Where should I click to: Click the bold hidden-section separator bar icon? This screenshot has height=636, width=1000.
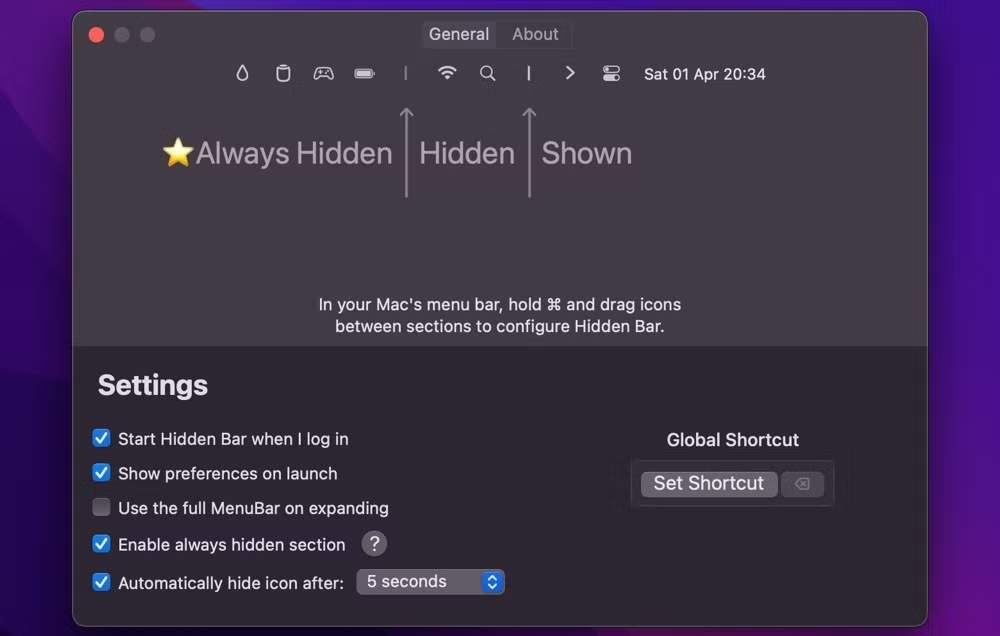(529, 73)
